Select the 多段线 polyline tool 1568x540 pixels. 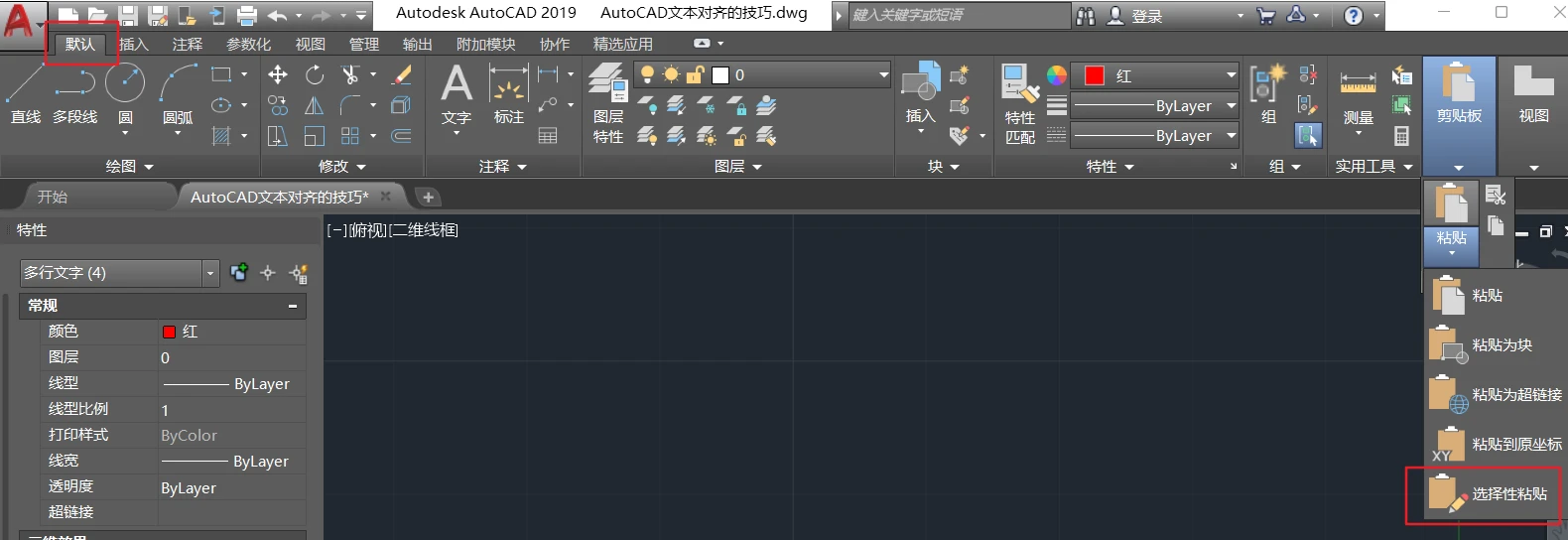pyautogui.click(x=75, y=94)
